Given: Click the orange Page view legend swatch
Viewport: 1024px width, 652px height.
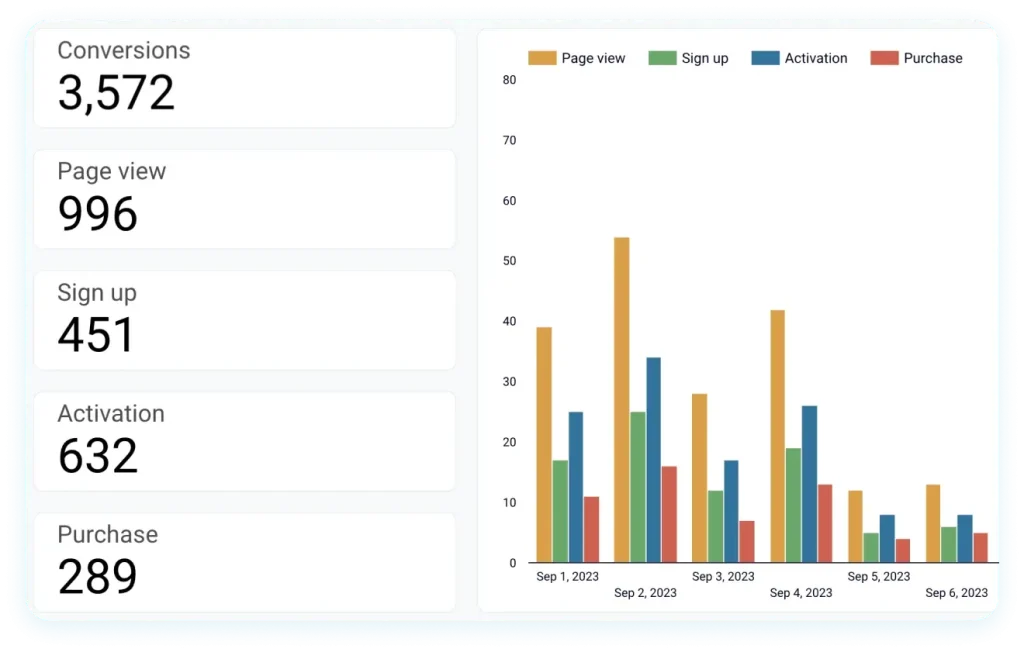Looking at the screenshot, I should 542,58.
